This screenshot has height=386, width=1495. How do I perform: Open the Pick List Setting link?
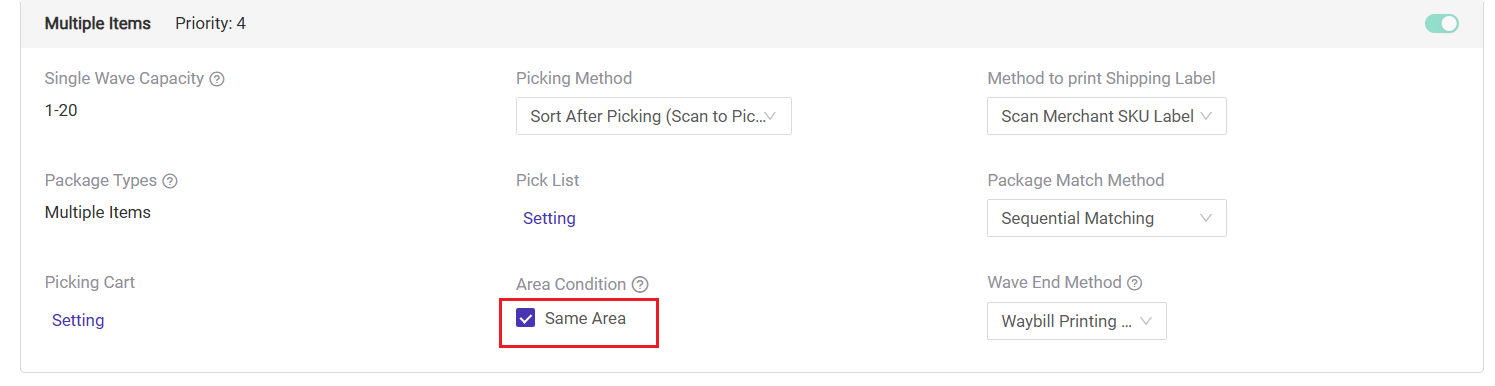click(549, 218)
